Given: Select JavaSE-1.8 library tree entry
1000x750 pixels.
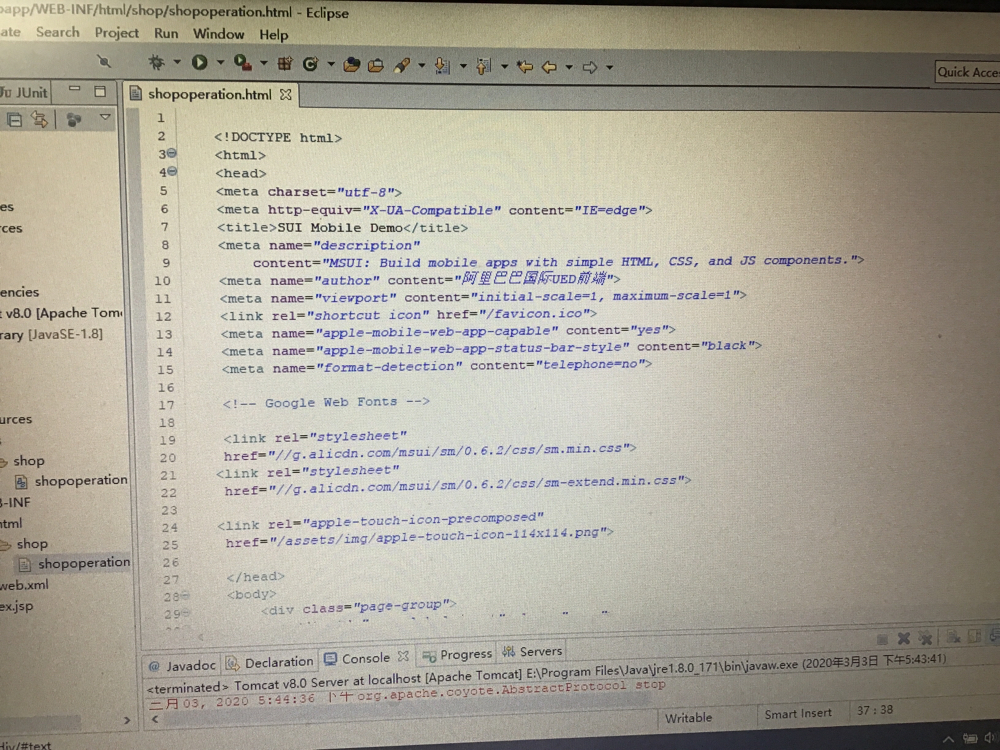Looking at the screenshot, I should [x=51, y=334].
